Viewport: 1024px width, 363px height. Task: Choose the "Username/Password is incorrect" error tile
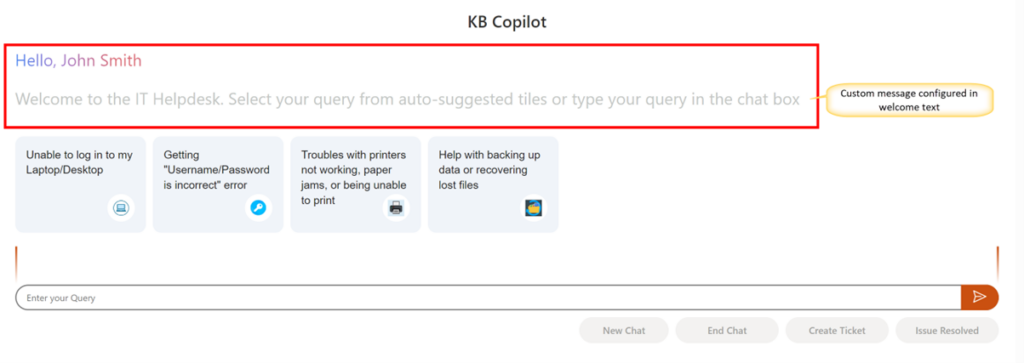pos(218,184)
